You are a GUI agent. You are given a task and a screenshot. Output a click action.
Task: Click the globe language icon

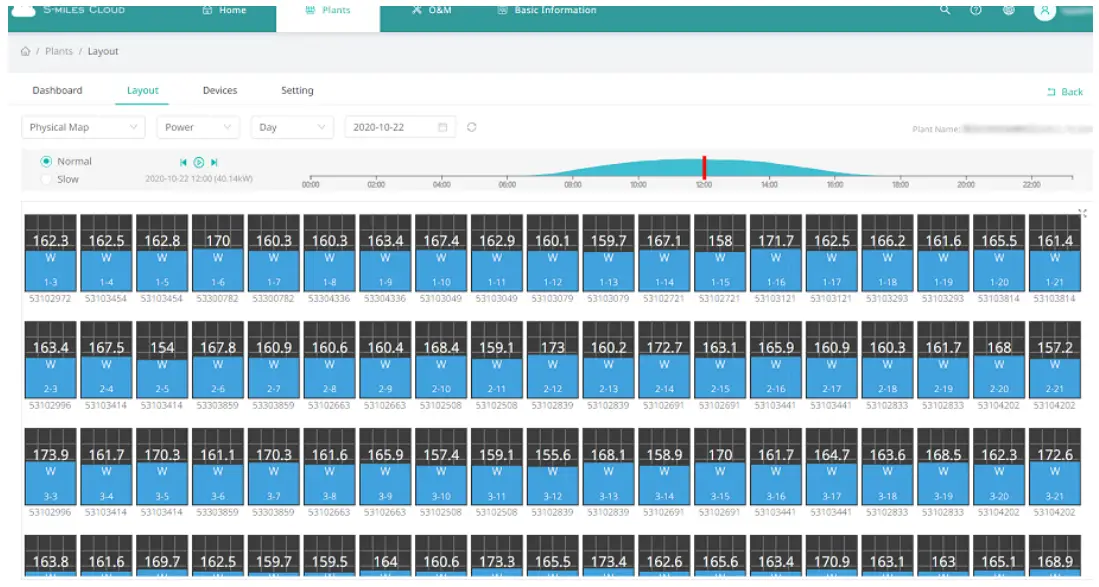click(x=1008, y=10)
